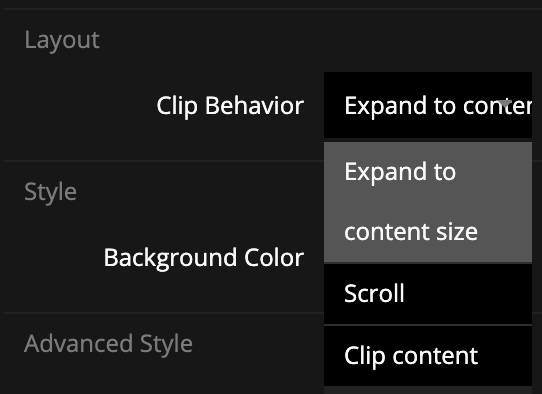542x394 pixels.
Task: Click the word 'Layout' heading text
Action: tap(62, 40)
